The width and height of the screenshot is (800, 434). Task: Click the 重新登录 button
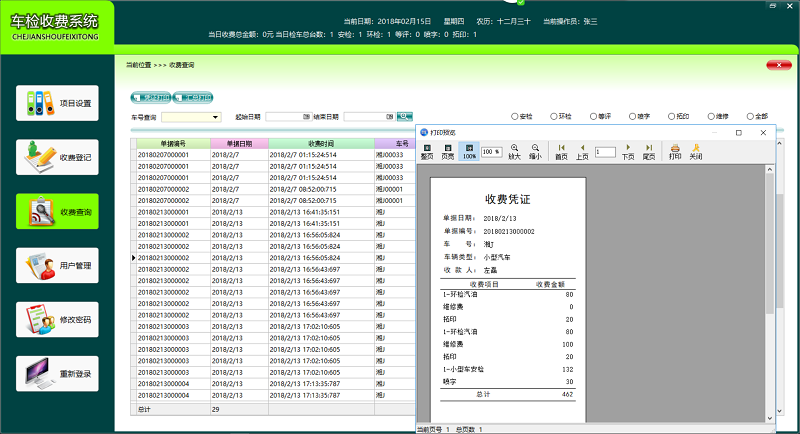point(58,374)
